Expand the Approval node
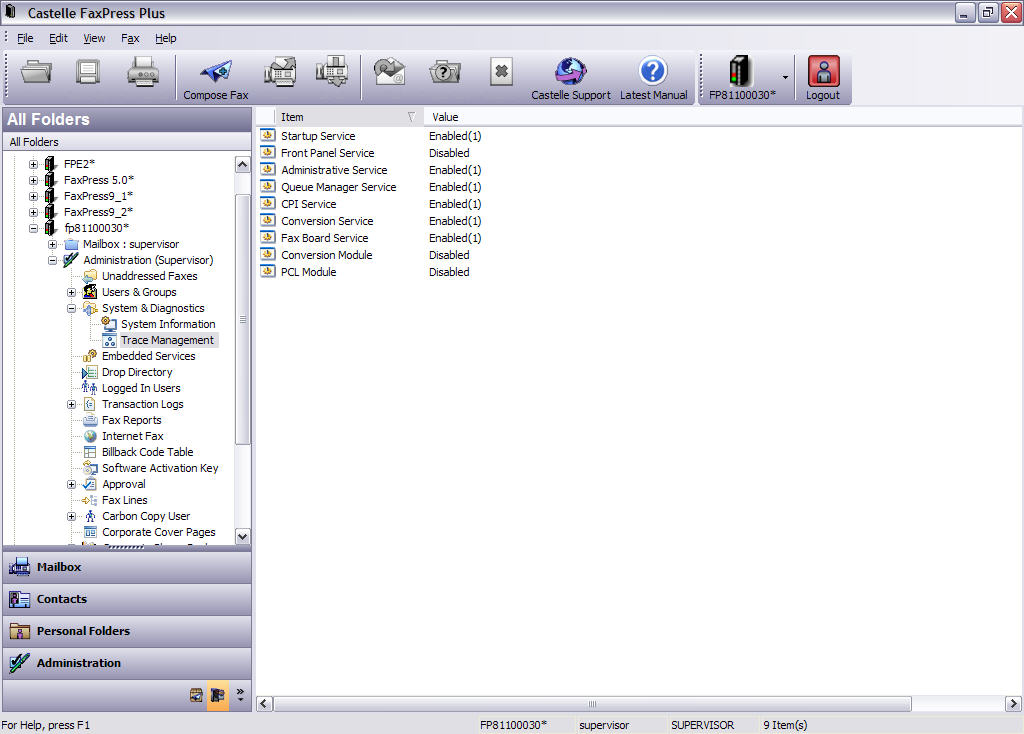Image resolution: width=1024 pixels, height=734 pixels. click(71, 485)
